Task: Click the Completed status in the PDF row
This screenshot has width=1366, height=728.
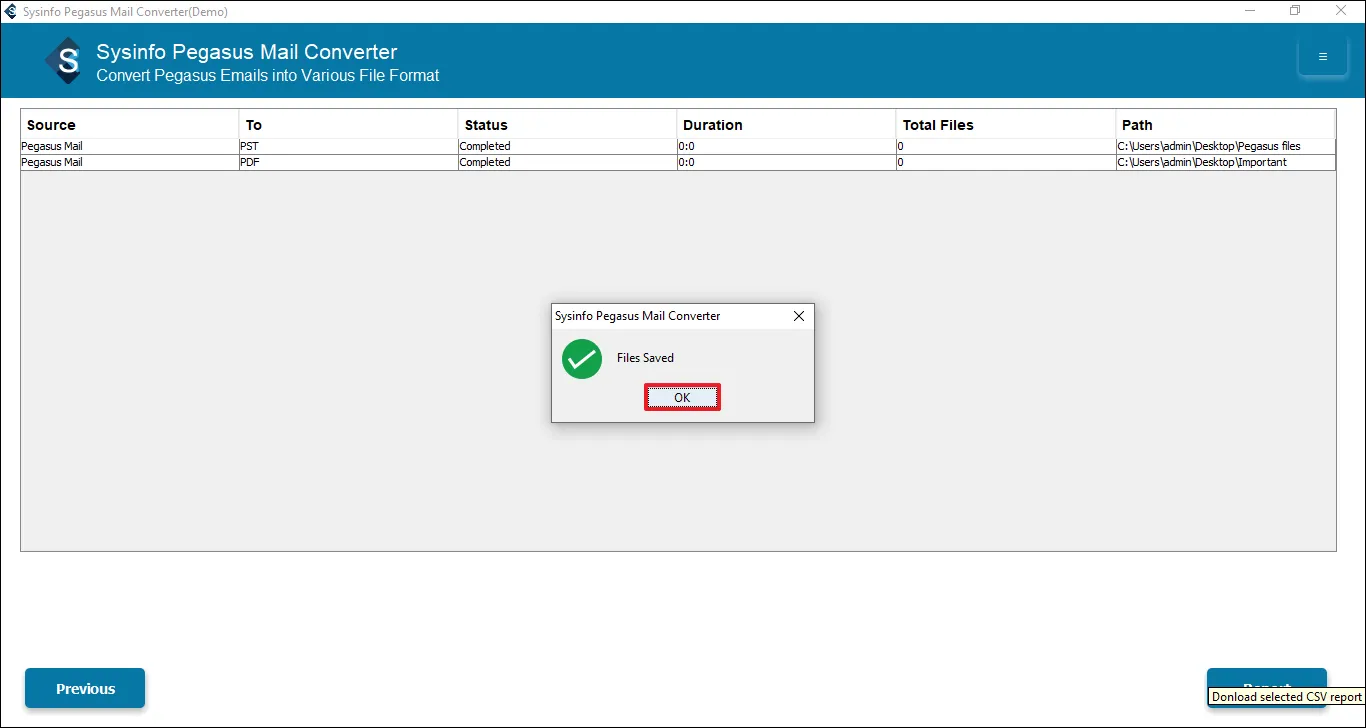Action: [x=568, y=163]
